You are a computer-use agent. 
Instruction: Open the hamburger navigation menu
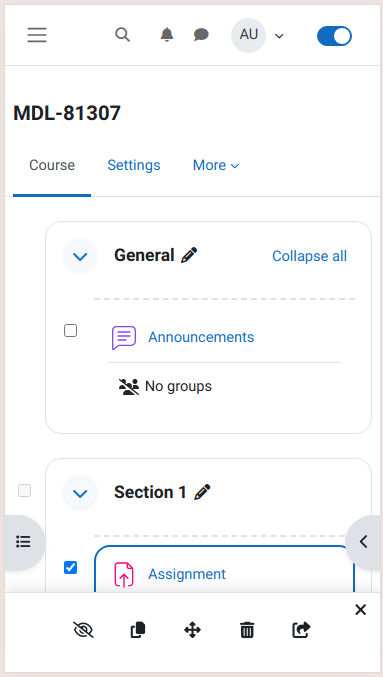(37, 35)
